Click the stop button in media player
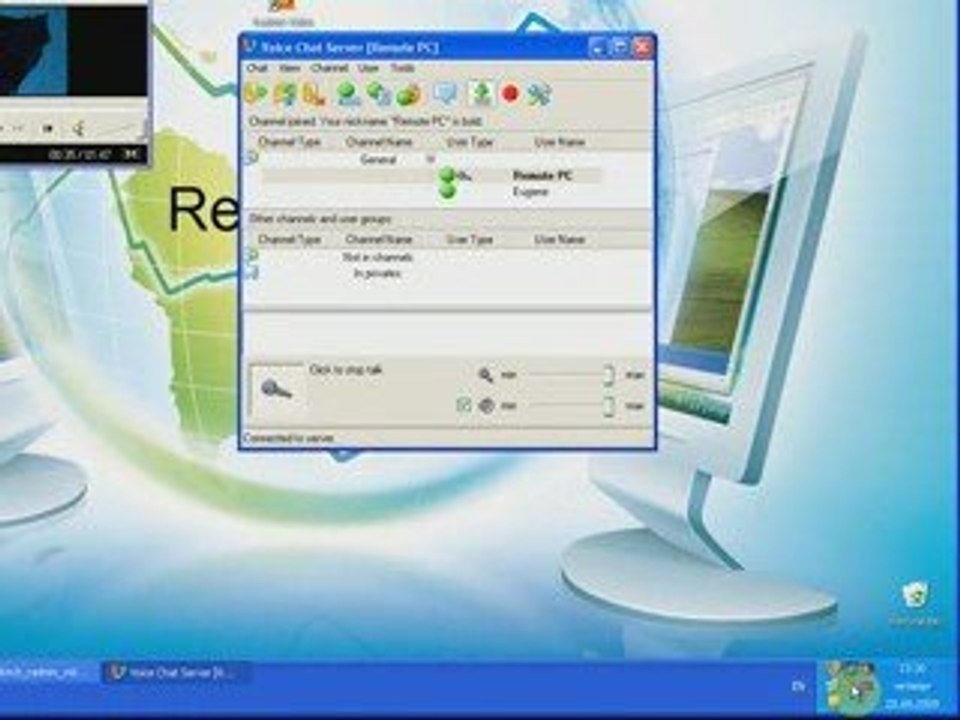This screenshot has width=960, height=720. point(48,128)
